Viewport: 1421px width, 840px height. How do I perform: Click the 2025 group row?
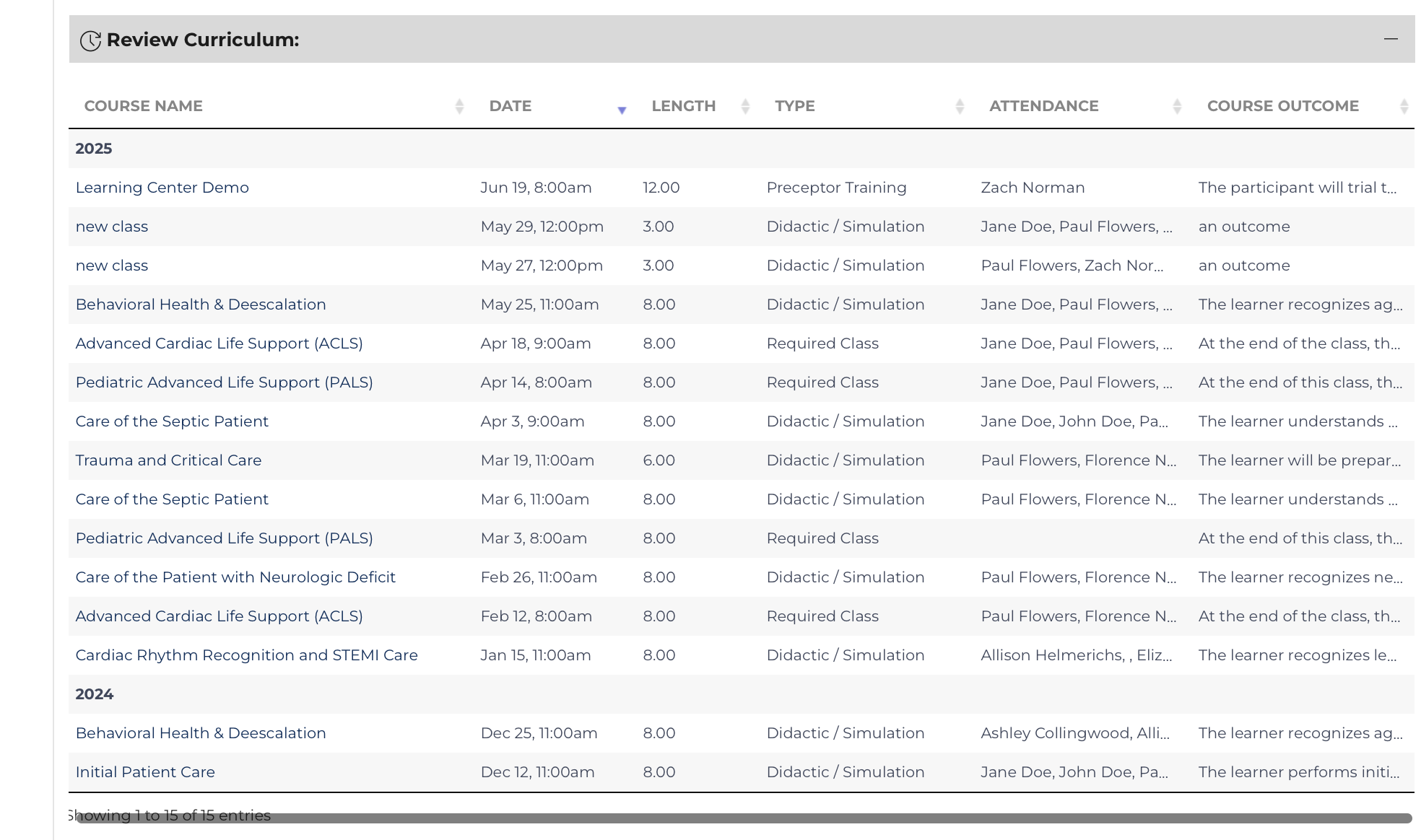click(x=742, y=149)
